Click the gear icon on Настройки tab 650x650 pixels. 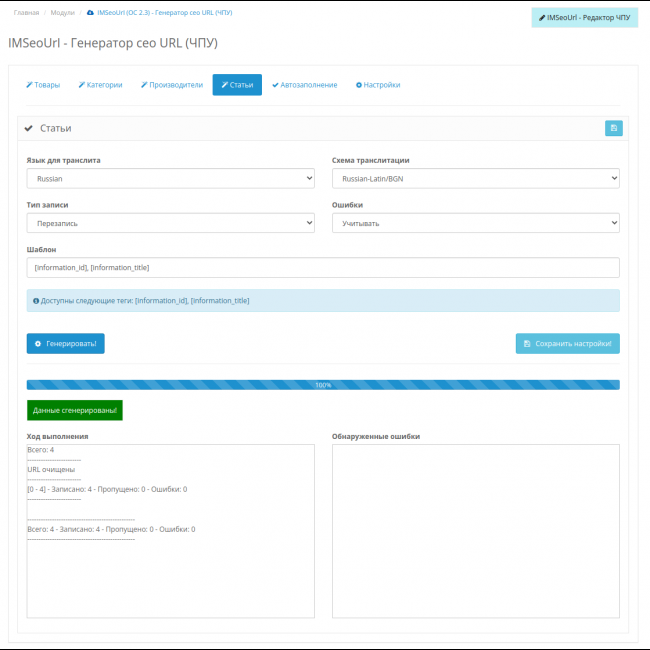[359, 85]
